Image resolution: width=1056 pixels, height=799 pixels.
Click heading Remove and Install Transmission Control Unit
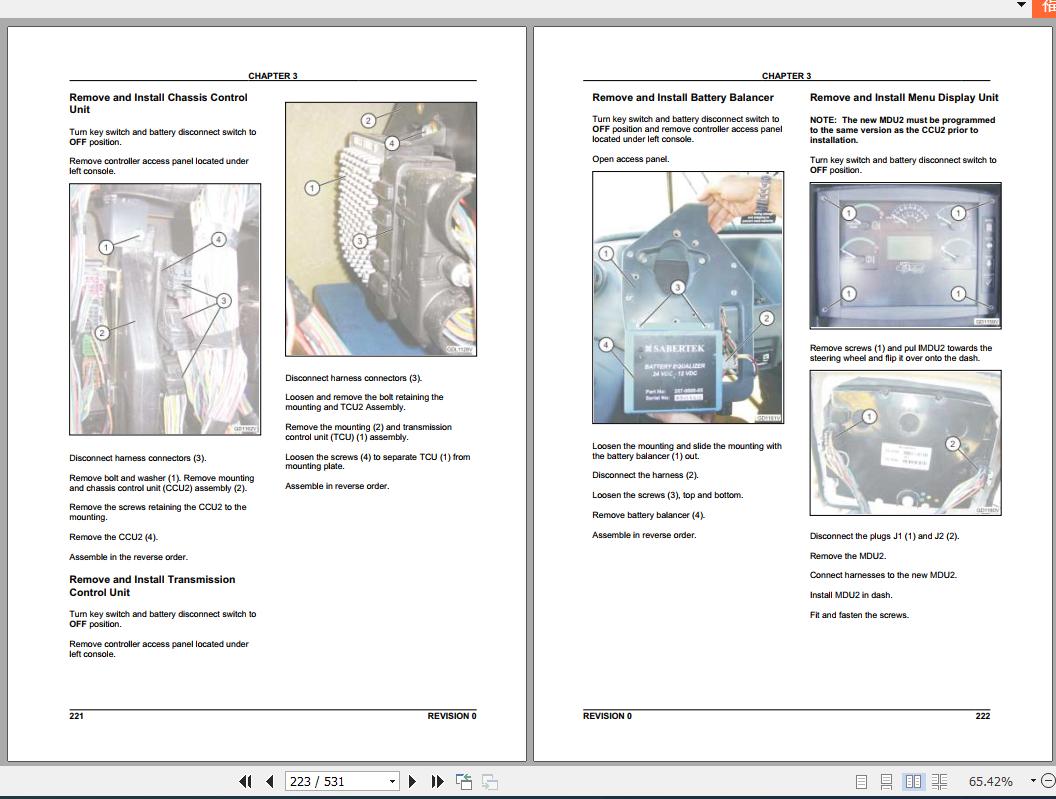click(152, 585)
